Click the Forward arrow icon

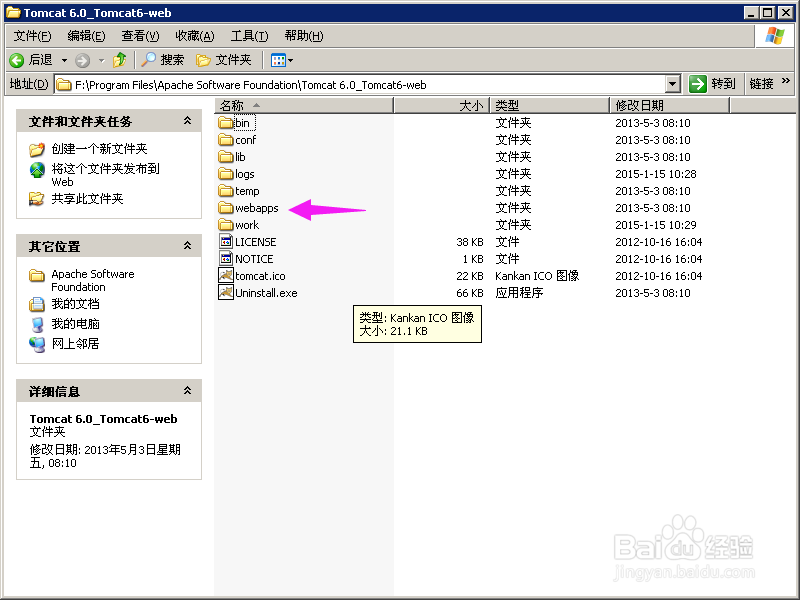[x=82, y=61]
